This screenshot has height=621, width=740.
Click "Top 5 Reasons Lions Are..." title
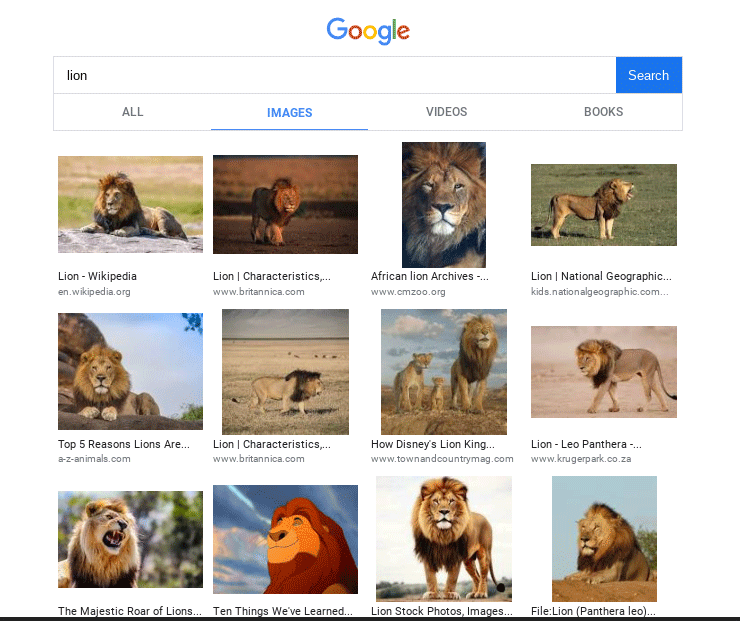tap(124, 444)
